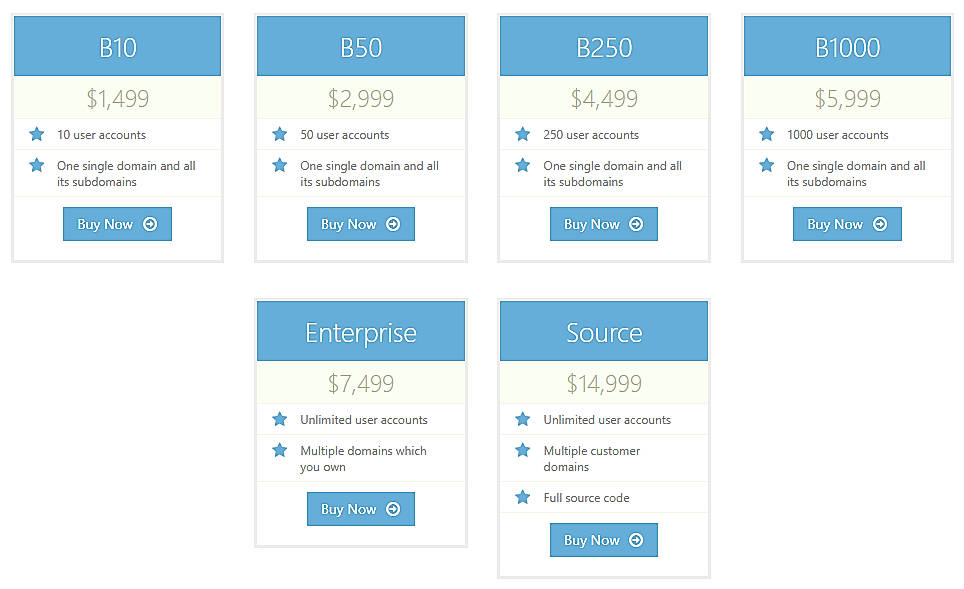Click the star icon beside 10 user accounts
This screenshot has width=964, height=589.
[36, 133]
